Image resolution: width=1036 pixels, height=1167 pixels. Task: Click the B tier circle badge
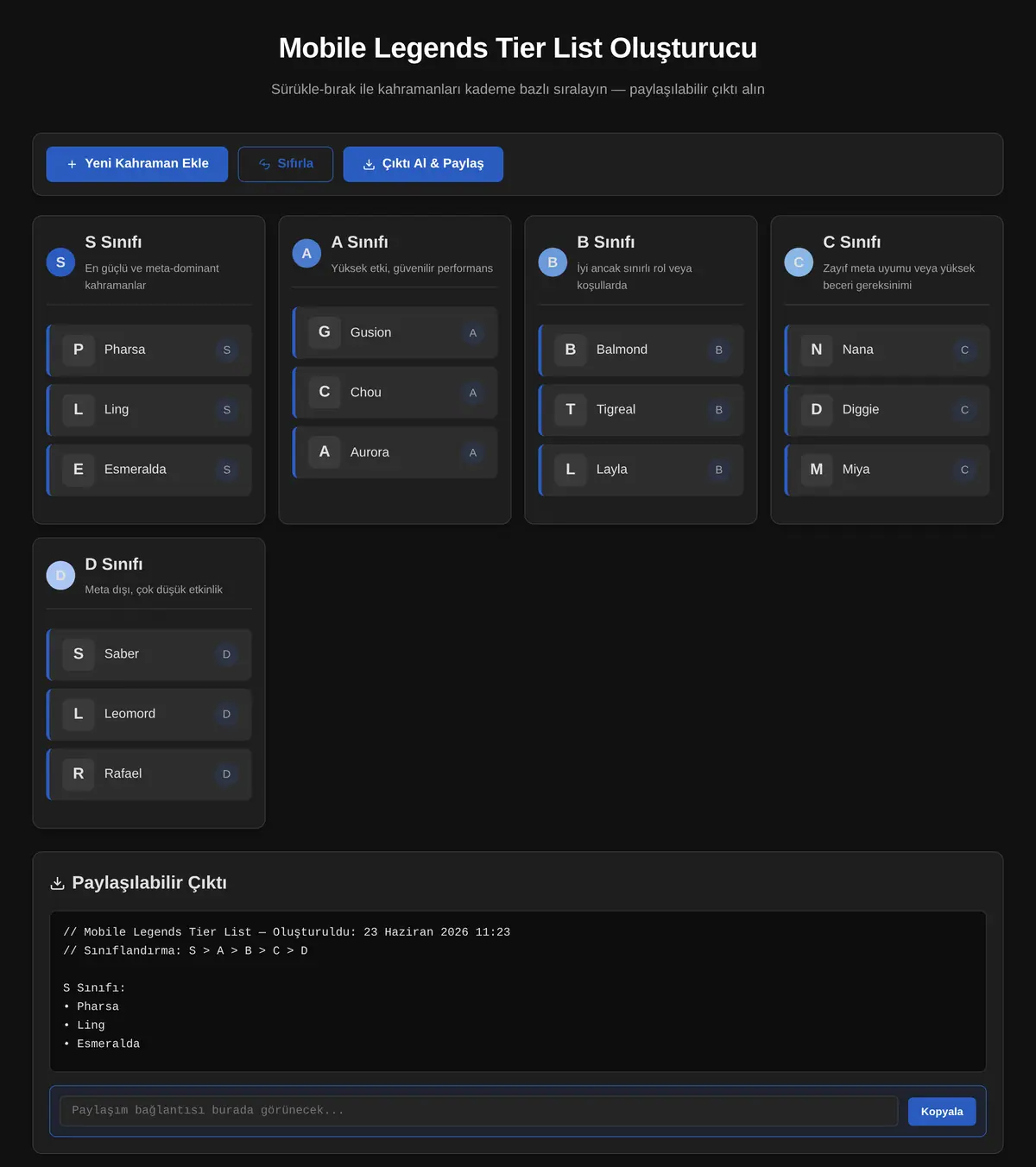click(x=553, y=262)
